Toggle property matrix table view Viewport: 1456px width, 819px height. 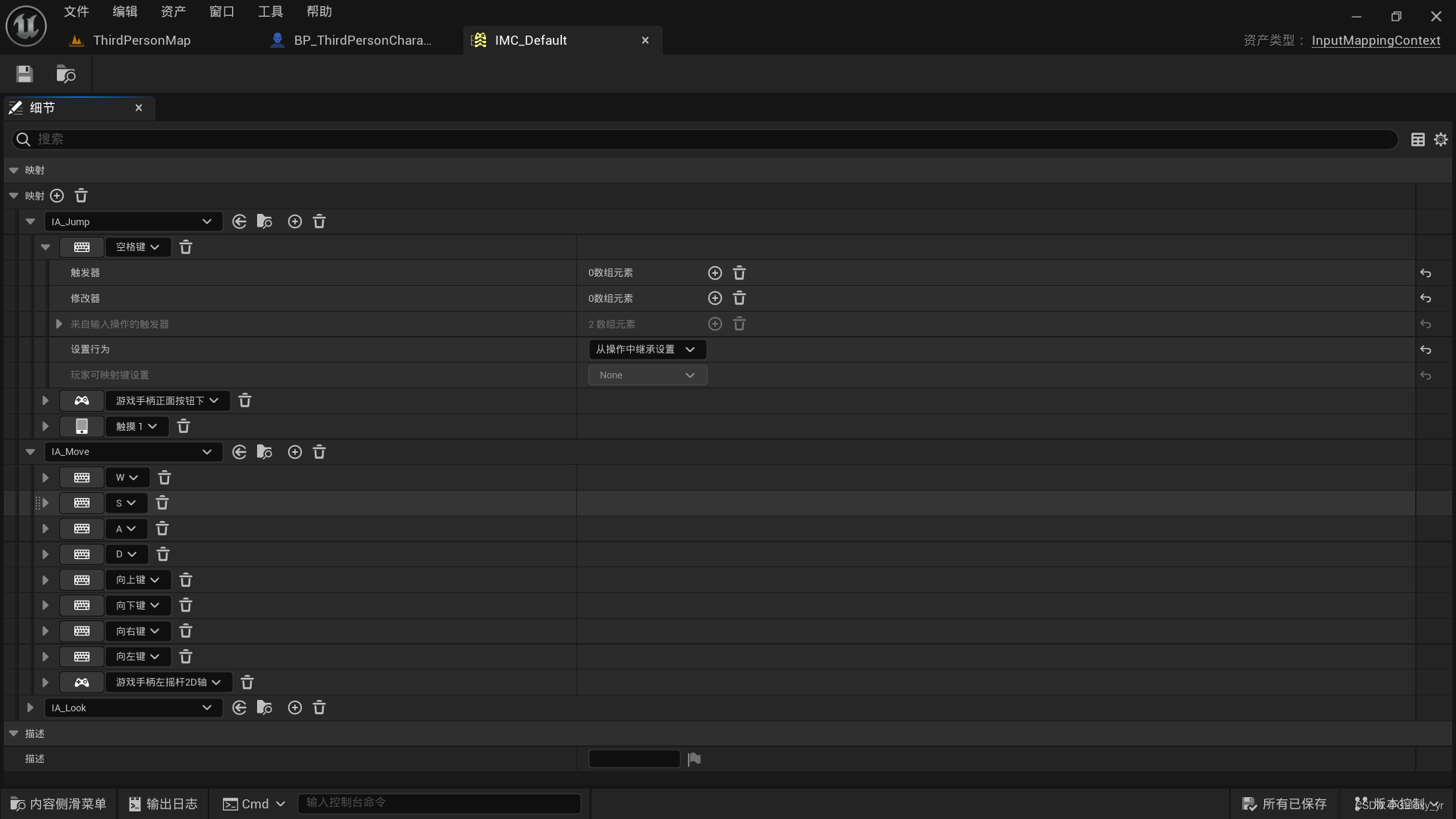click(1417, 140)
